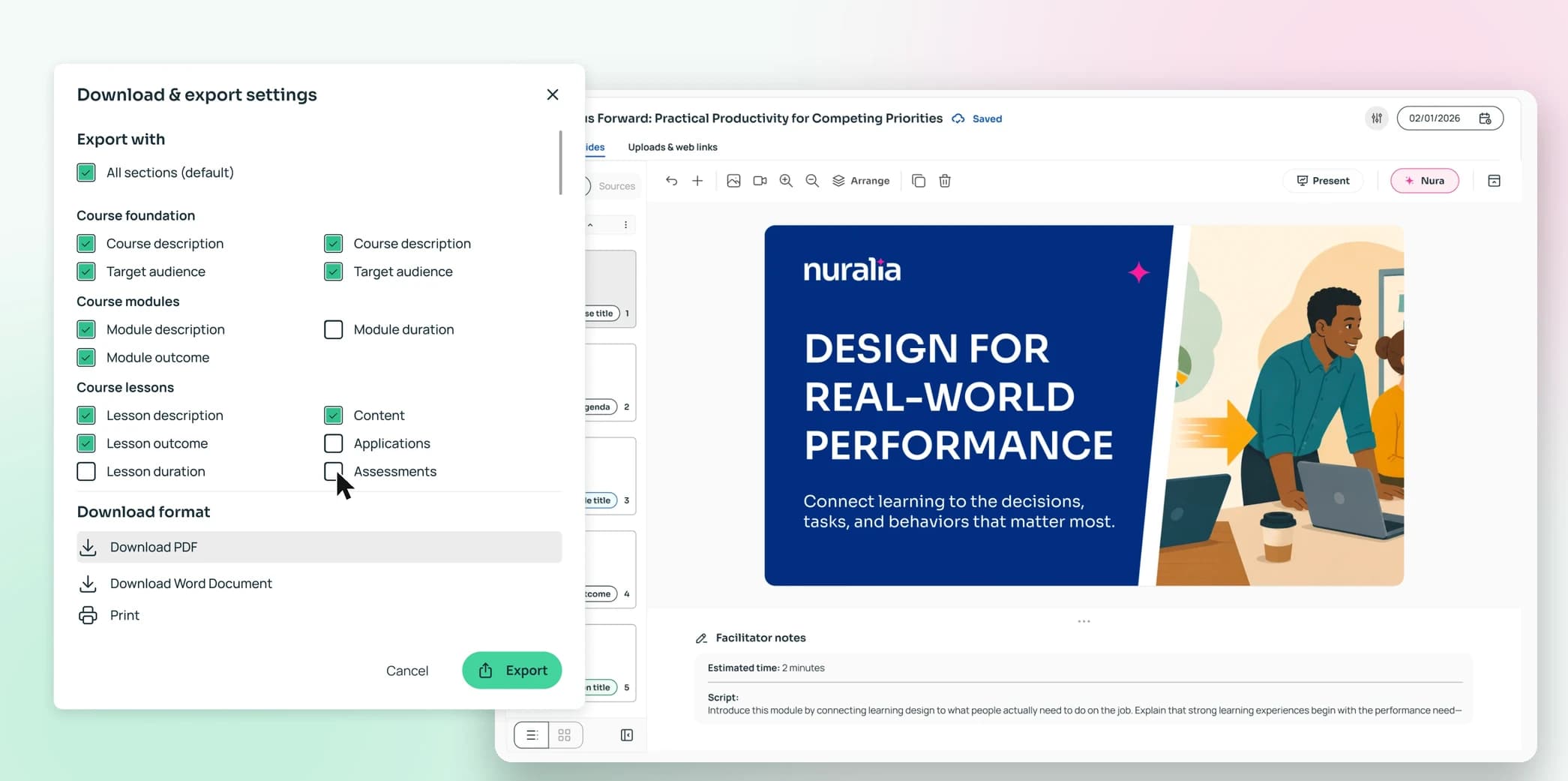The image size is (1568, 781).
Task: Choose Download Word Document
Action: click(175, 584)
